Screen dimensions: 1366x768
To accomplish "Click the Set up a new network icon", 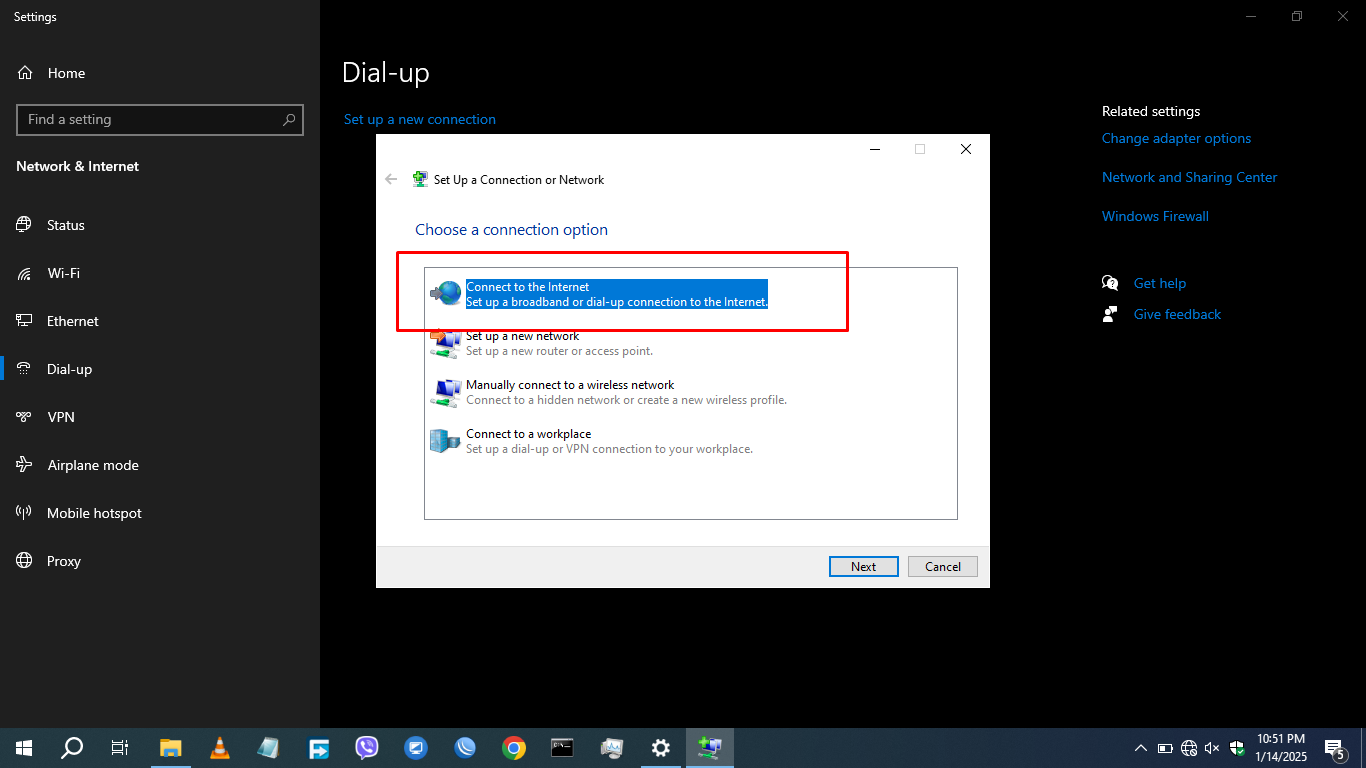I will click(446, 343).
